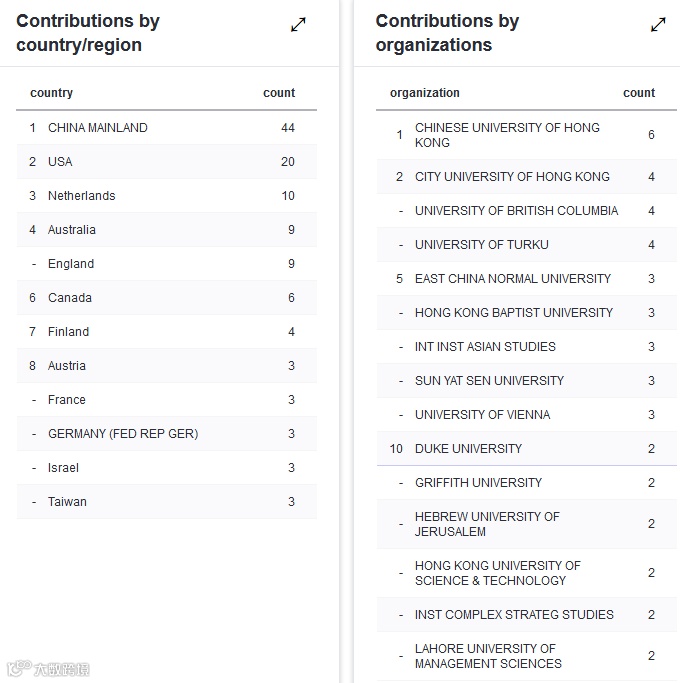Click CITY UNIVERSITY OF HONG KONG entry

tap(512, 177)
